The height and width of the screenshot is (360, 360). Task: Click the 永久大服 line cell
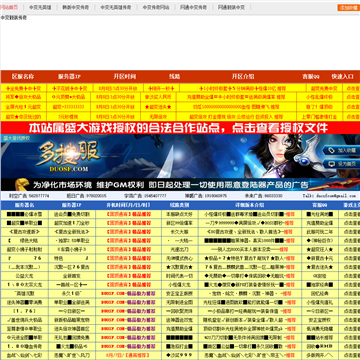click(179, 232)
